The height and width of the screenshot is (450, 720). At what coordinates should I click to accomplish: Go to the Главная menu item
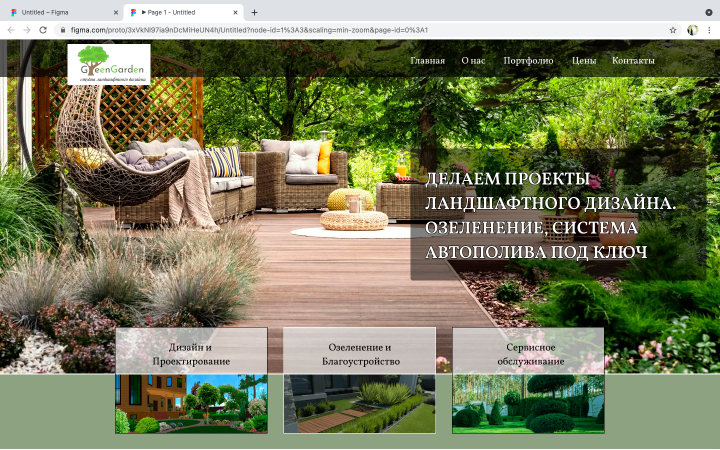tap(428, 61)
